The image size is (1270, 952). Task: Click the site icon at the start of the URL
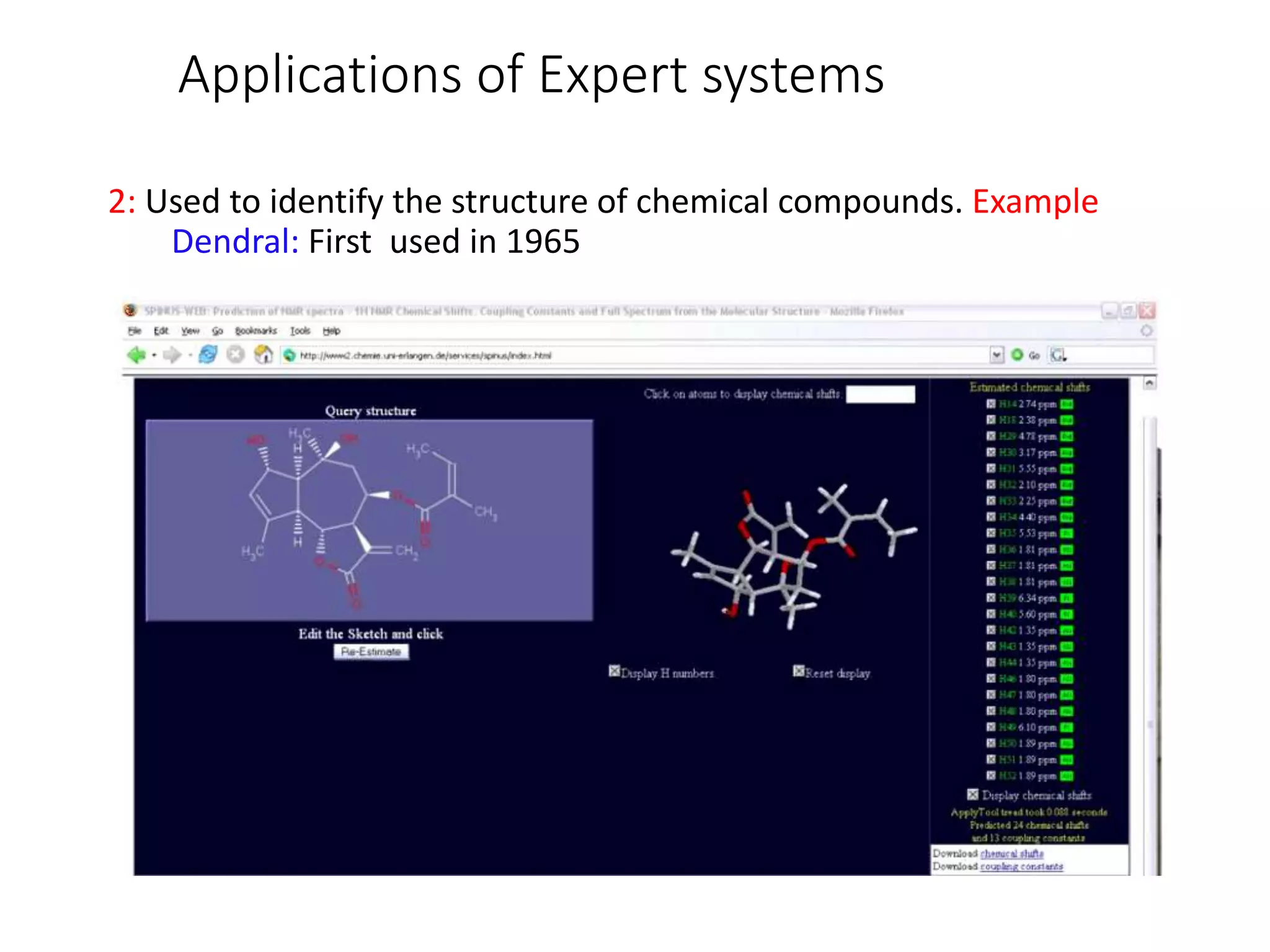click(289, 355)
